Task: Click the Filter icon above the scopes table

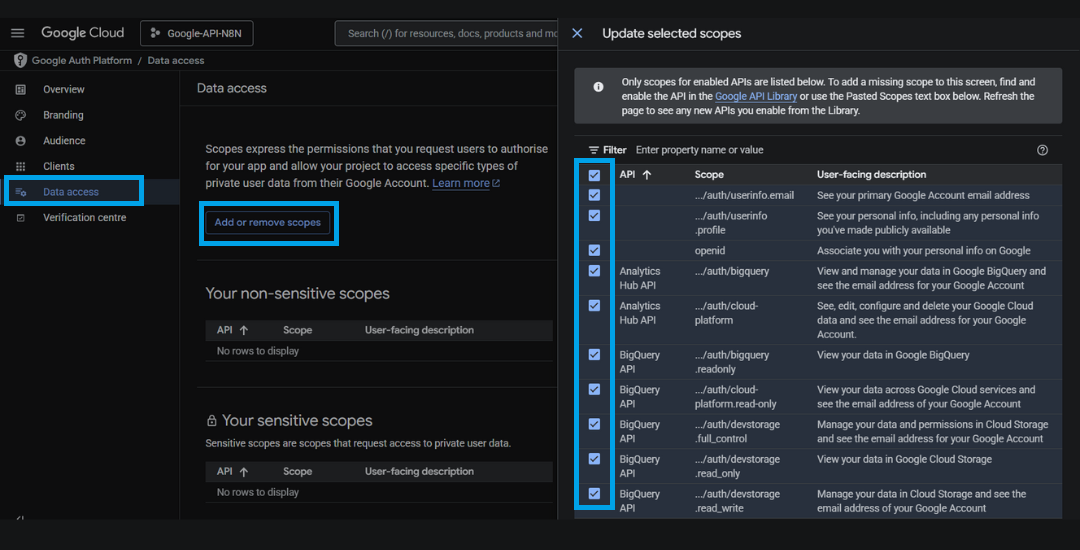Action: [x=594, y=150]
